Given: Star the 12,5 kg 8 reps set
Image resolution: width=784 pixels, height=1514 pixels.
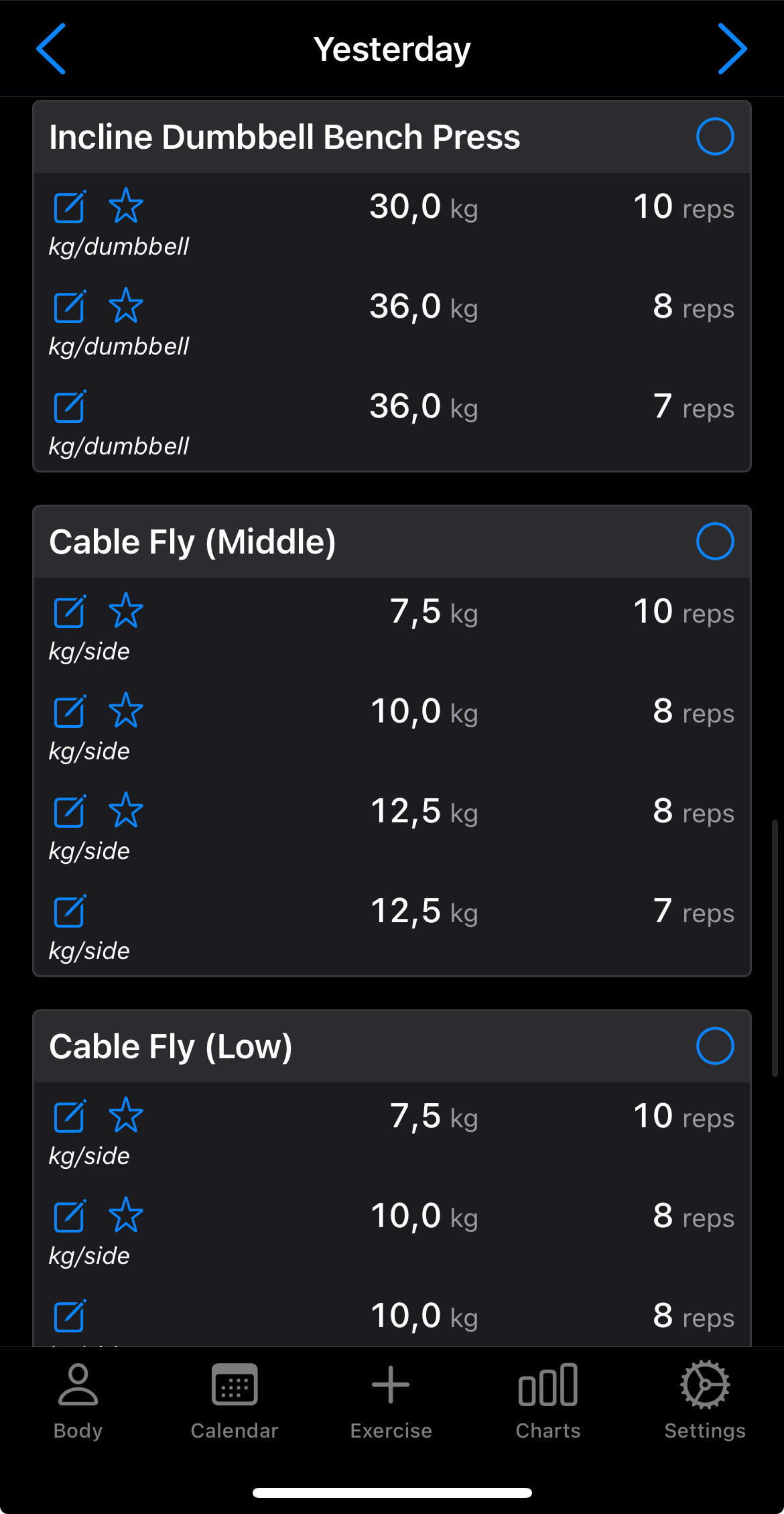Looking at the screenshot, I should coord(125,811).
